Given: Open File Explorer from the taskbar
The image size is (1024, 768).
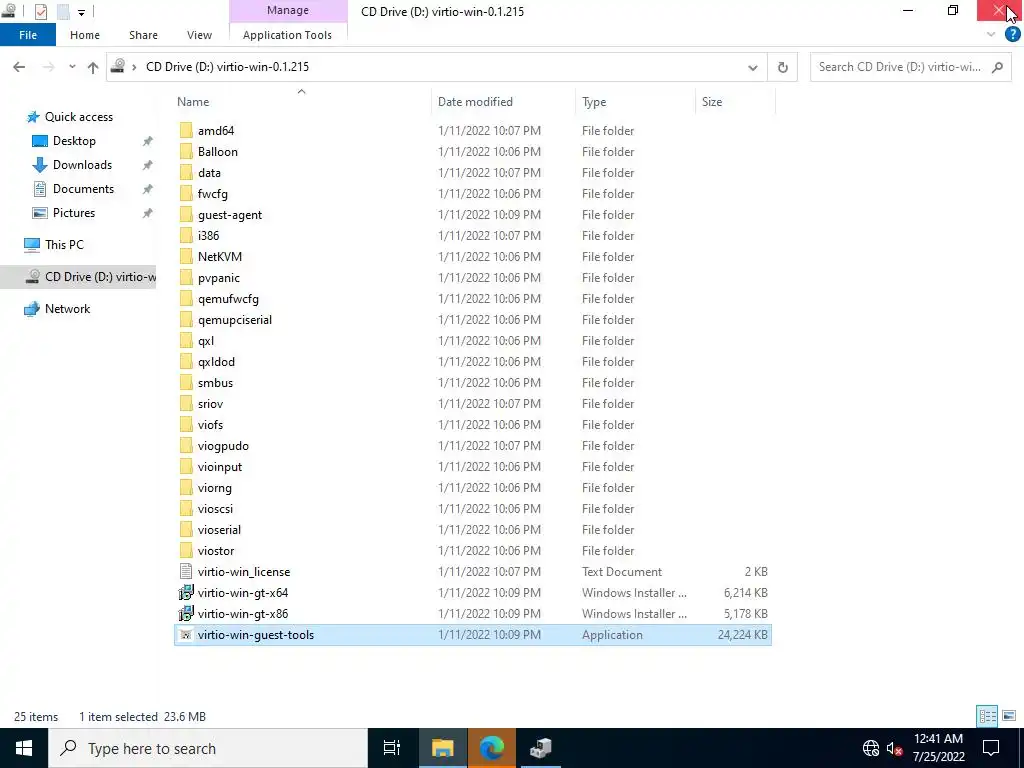Looking at the screenshot, I should 442,748.
